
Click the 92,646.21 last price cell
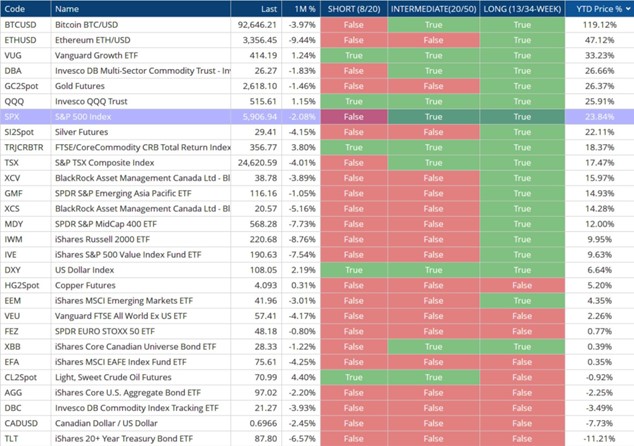pyautogui.click(x=256, y=25)
